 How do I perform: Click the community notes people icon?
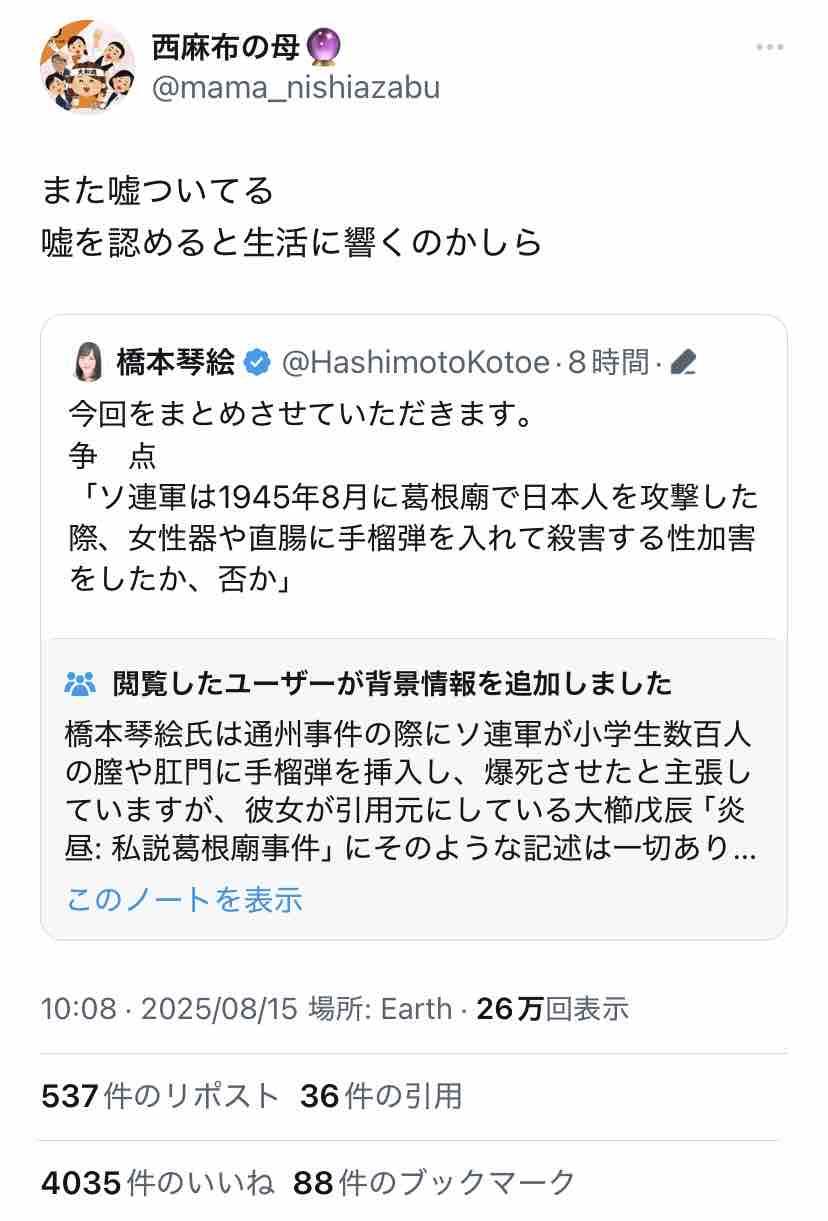pos(81,684)
